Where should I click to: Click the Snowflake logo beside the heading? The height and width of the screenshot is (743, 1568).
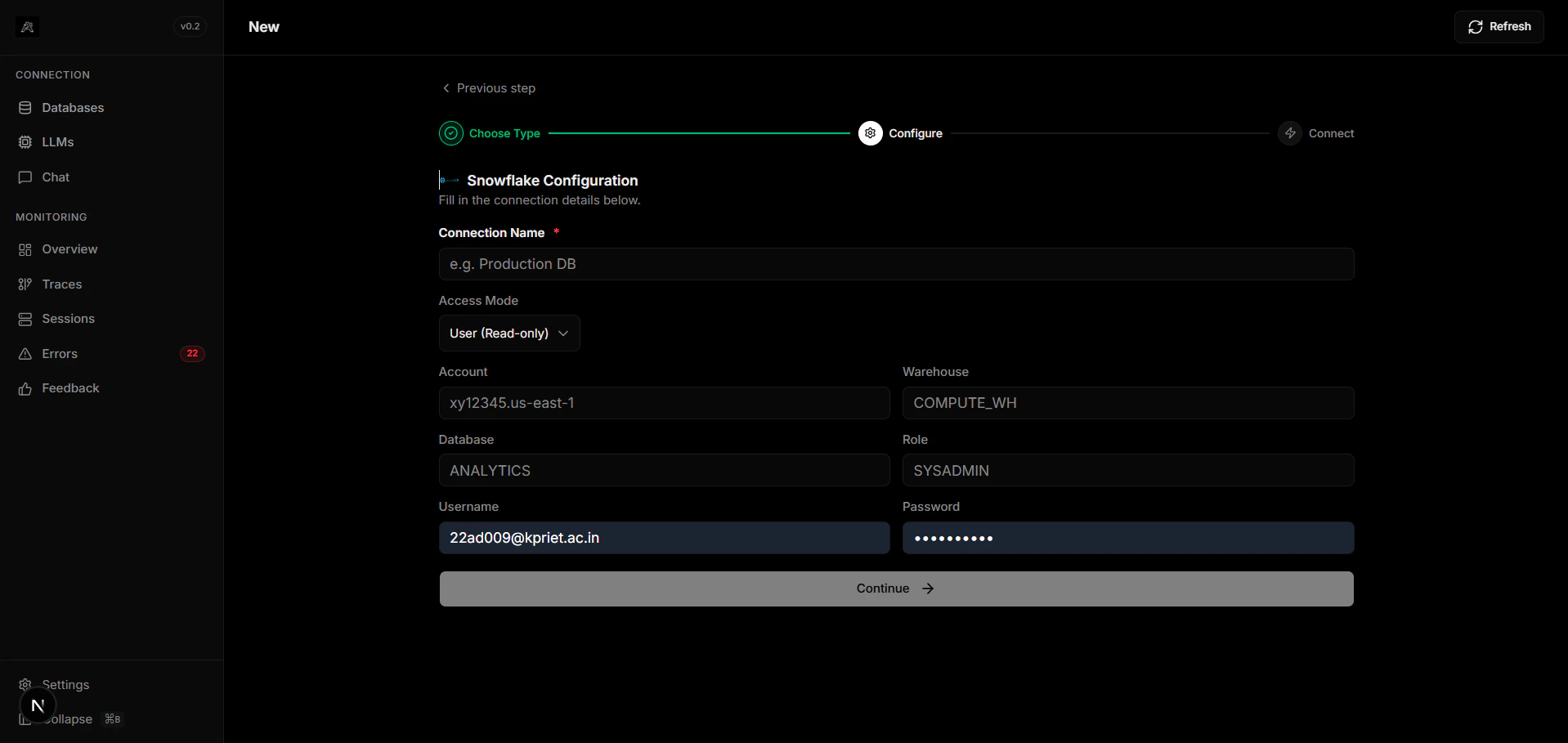449,180
